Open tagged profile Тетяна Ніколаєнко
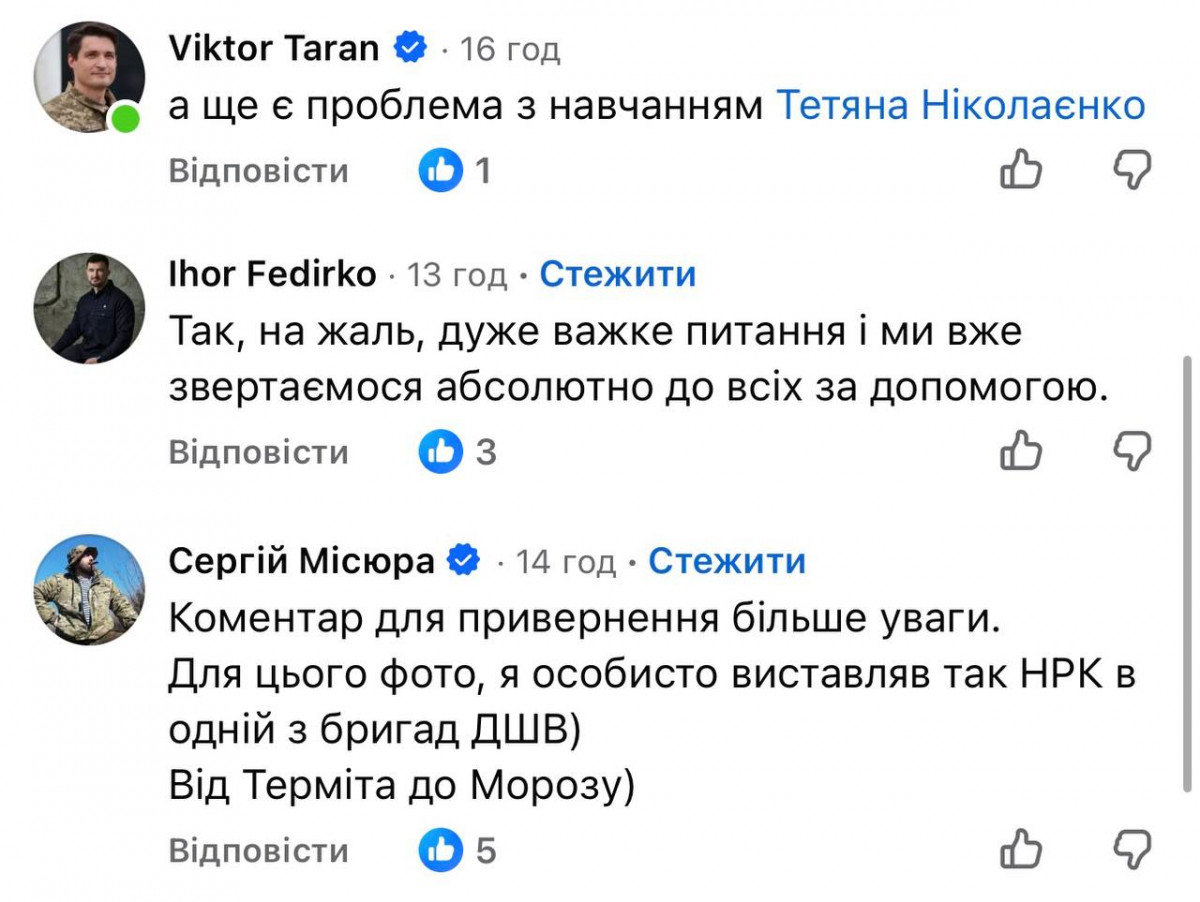The width and height of the screenshot is (1200, 902). pos(960,106)
